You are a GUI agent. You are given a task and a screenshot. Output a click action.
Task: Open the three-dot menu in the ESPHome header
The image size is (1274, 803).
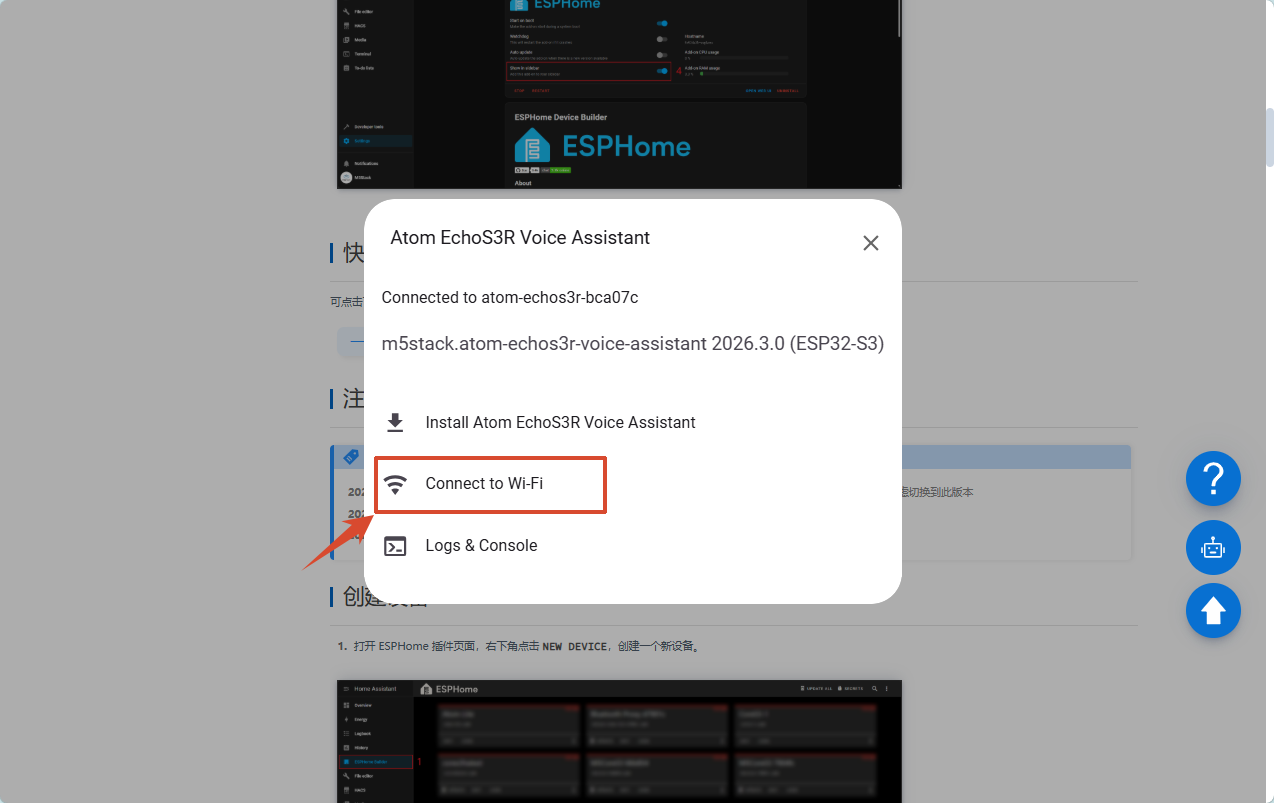click(887, 689)
